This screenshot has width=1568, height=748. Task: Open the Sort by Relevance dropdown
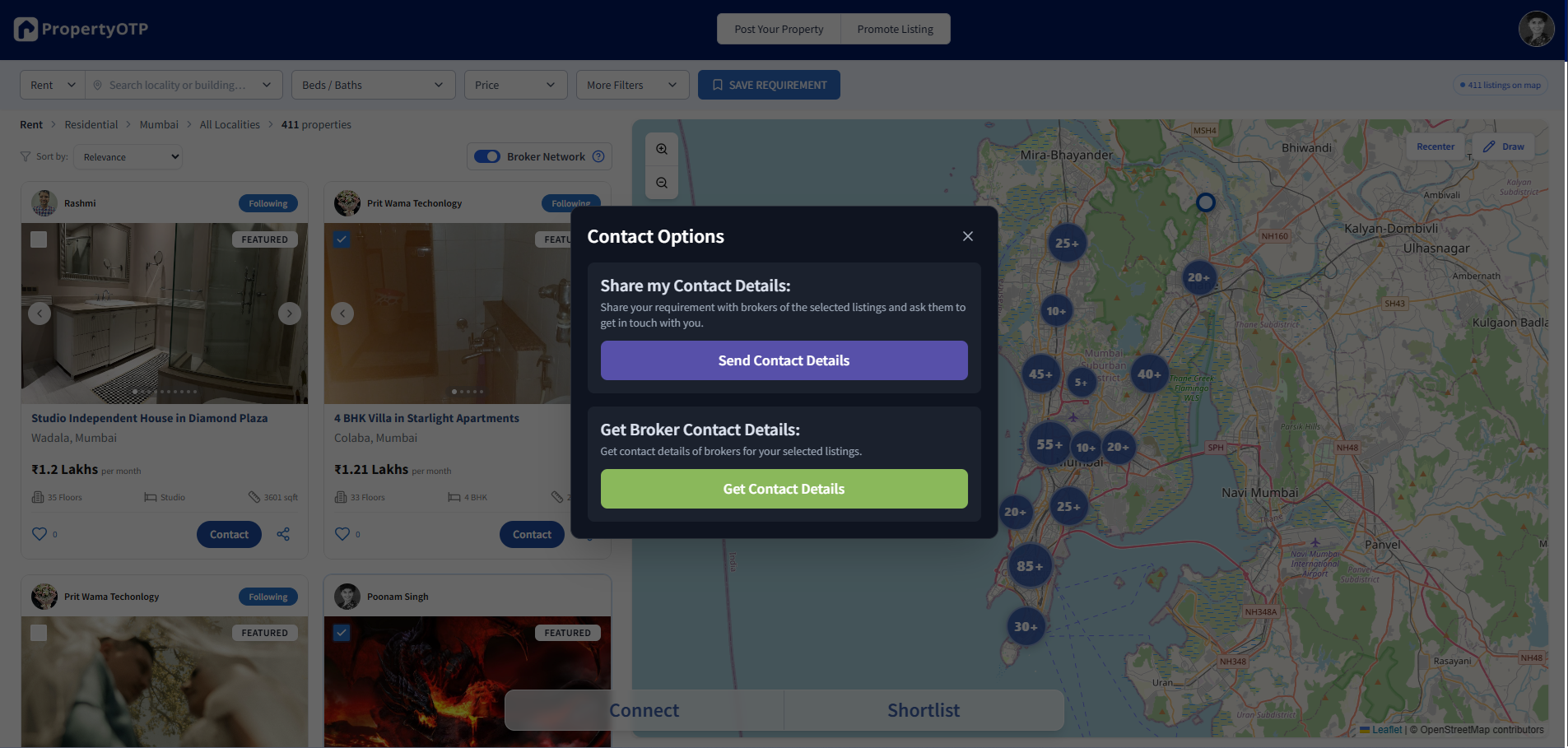(128, 157)
